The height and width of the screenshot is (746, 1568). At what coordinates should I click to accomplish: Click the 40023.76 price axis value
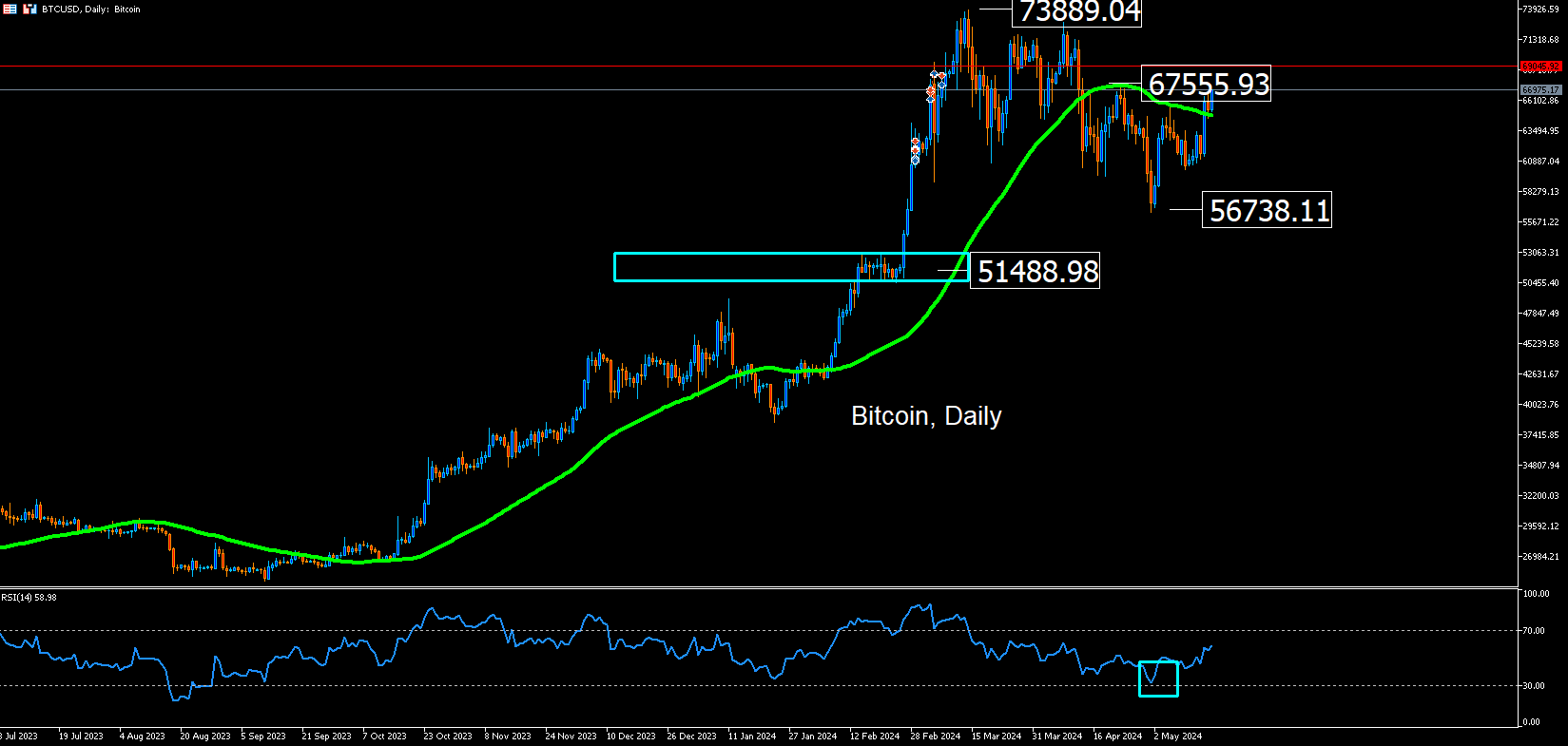pos(1540,405)
